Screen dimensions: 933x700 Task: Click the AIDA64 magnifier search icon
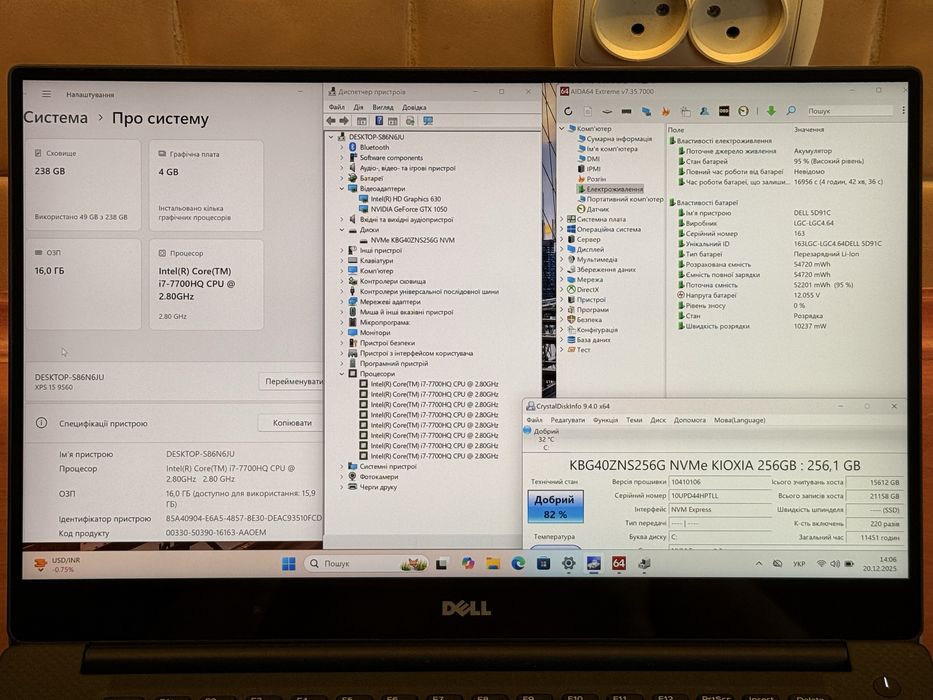click(x=791, y=111)
